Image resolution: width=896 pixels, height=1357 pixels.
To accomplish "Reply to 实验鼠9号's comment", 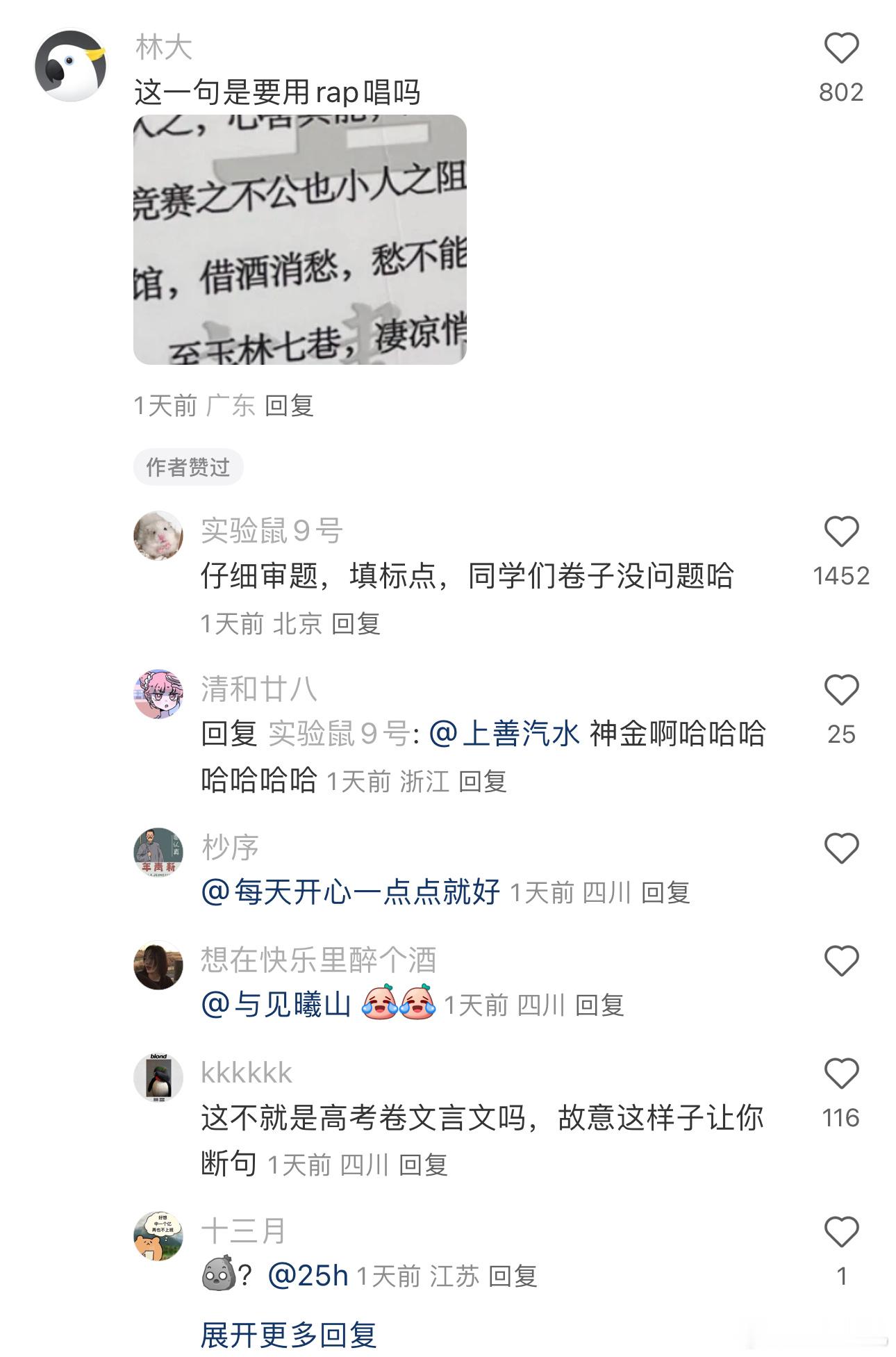I will coord(356,623).
